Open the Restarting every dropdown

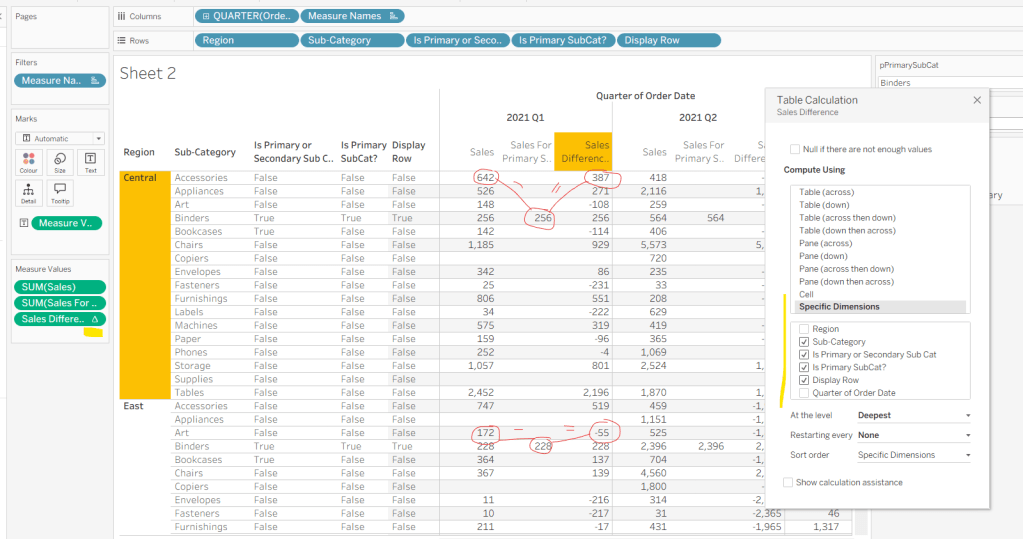pyautogui.click(x=914, y=435)
